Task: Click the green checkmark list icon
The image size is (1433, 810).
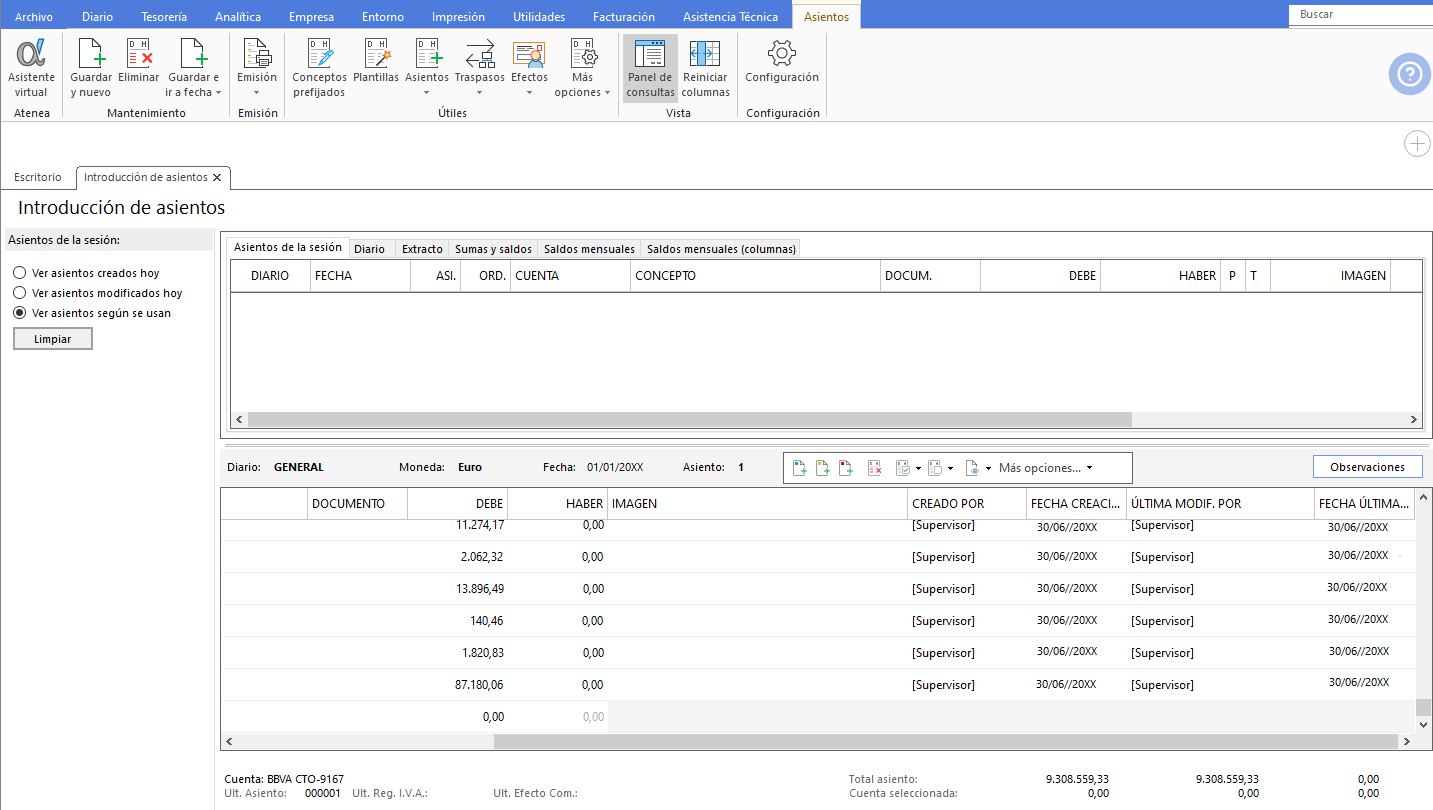Action: (x=902, y=467)
